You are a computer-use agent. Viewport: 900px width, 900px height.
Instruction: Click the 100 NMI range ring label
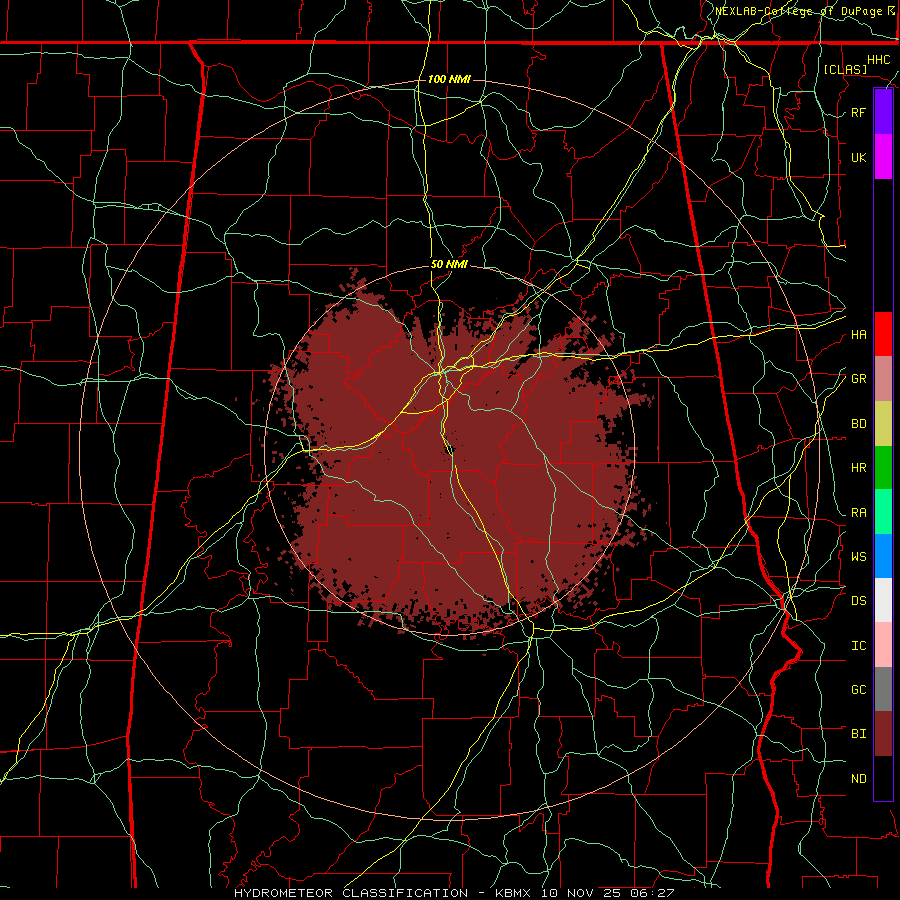[x=449, y=79]
